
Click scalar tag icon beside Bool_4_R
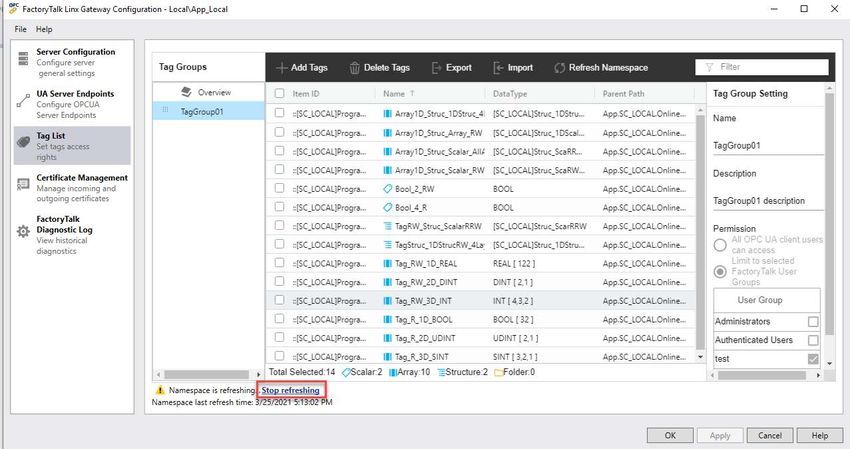click(x=388, y=207)
